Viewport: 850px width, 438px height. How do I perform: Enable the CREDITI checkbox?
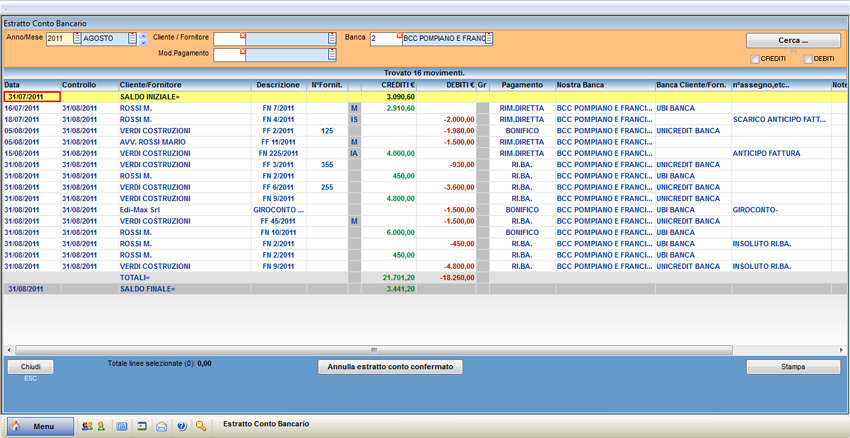(x=755, y=59)
